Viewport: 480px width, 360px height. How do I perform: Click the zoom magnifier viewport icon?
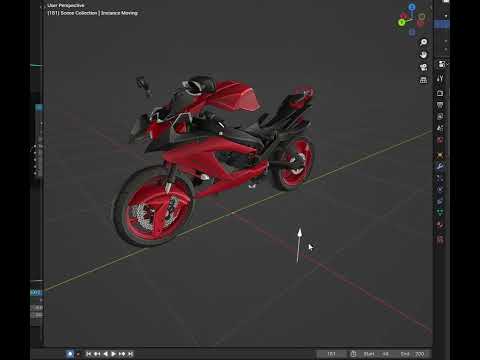point(423,42)
